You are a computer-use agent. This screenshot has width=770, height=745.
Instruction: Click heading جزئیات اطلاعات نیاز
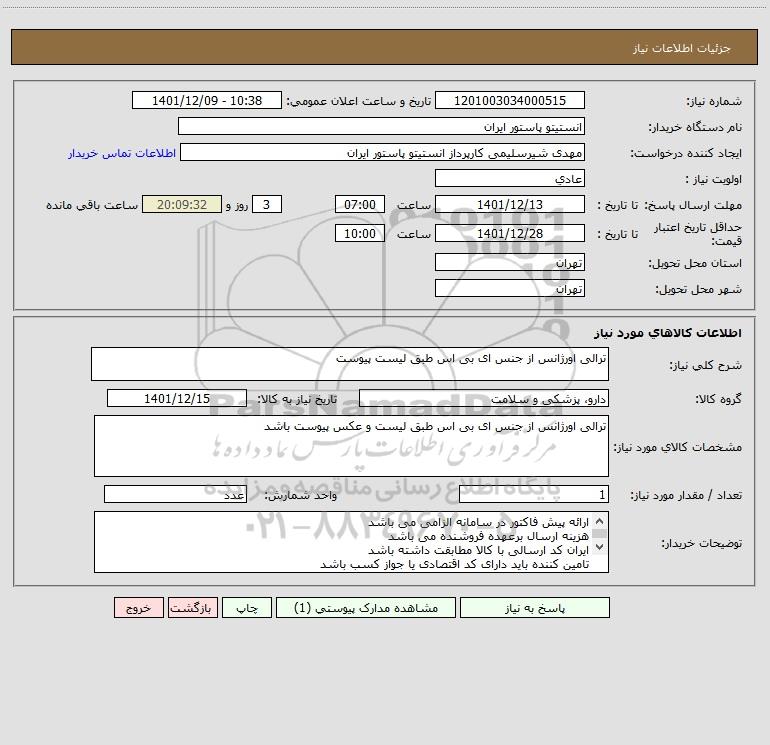pos(681,48)
